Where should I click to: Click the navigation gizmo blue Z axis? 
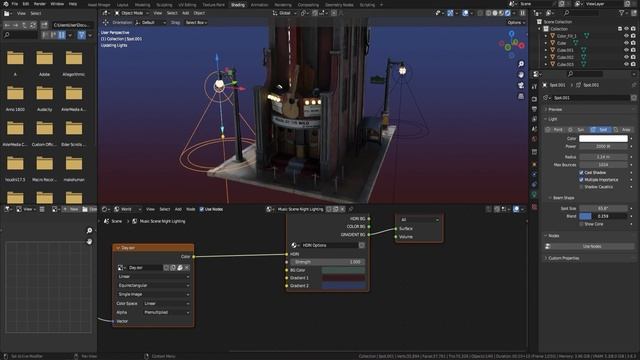511,34
